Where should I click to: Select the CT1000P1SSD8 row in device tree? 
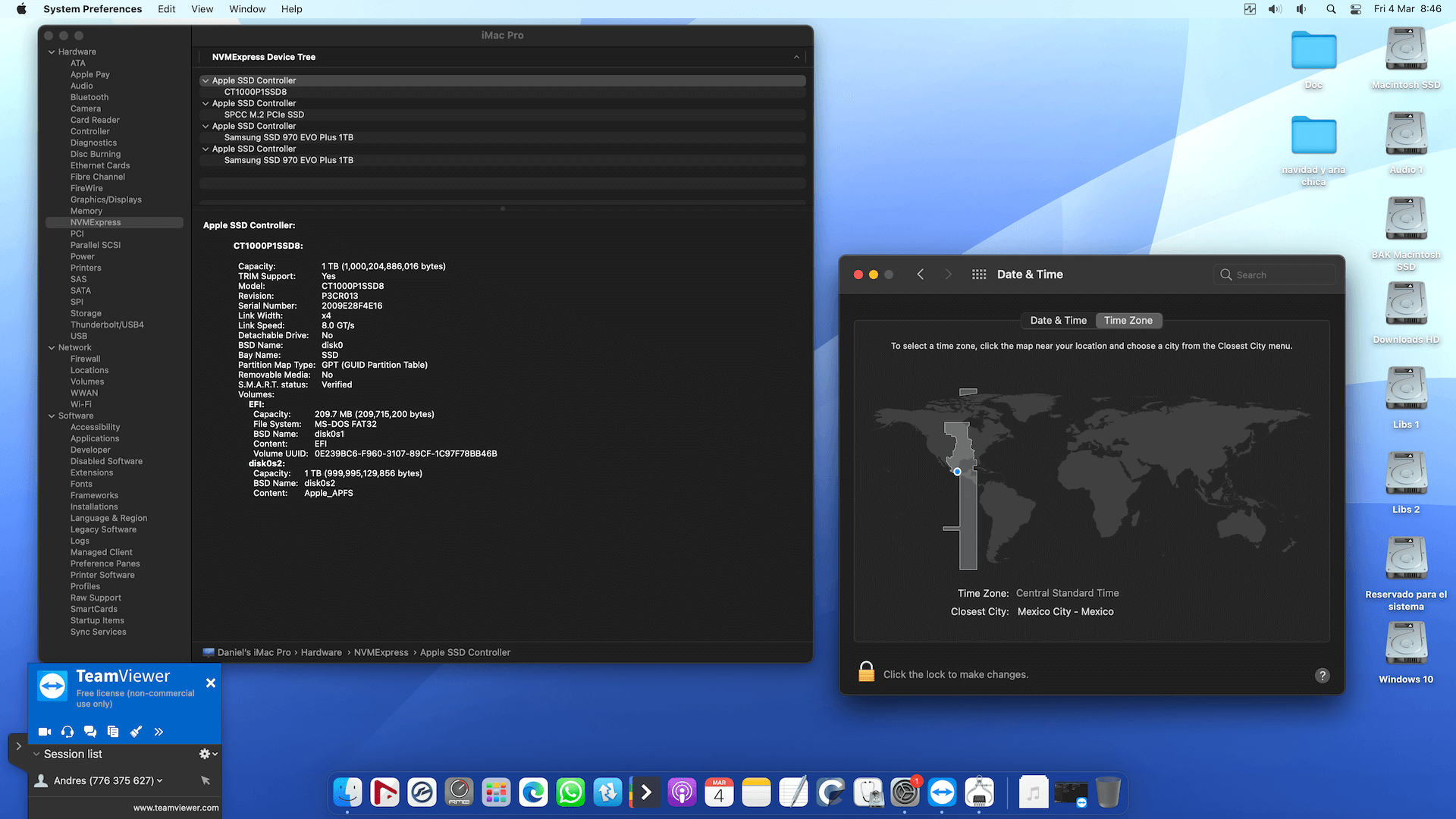[x=502, y=92]
